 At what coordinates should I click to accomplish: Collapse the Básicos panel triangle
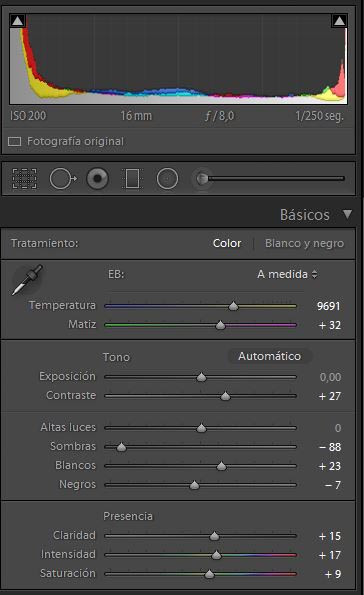[x=347, y=214]
